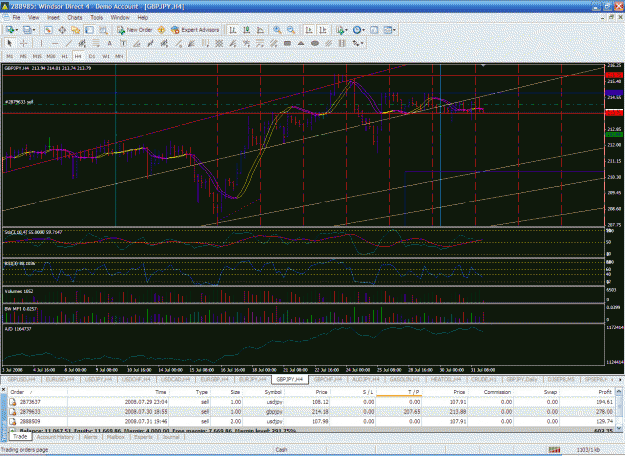
Task: Switch to M1 timeframe
Action: [x=10, y=56]
